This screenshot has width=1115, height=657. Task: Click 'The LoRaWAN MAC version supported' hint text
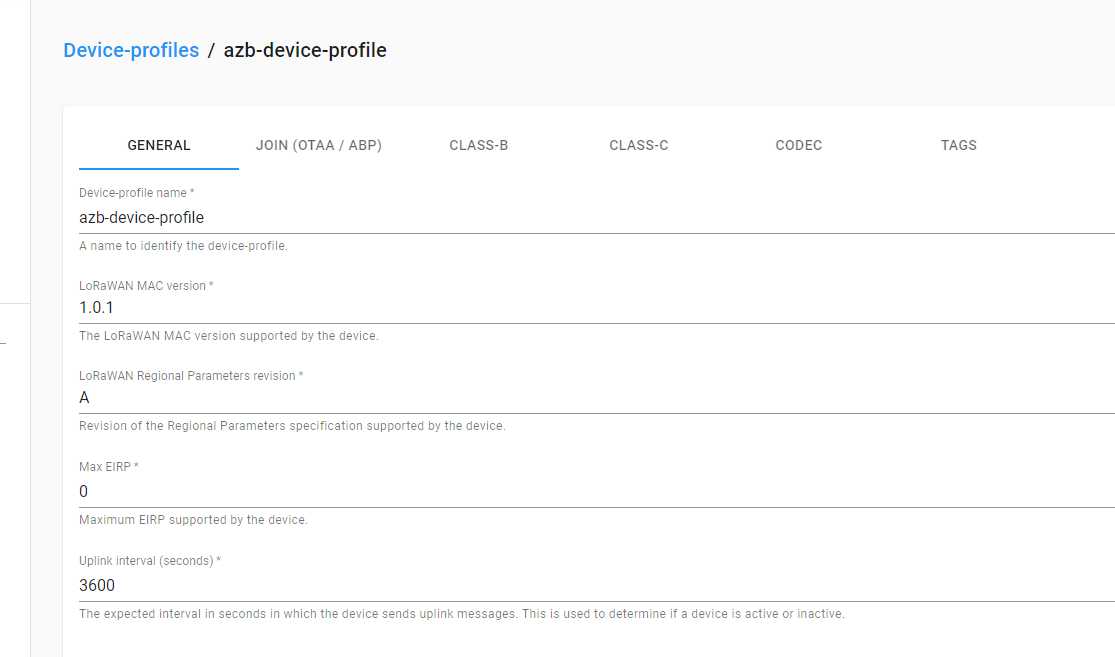[229, 336]
